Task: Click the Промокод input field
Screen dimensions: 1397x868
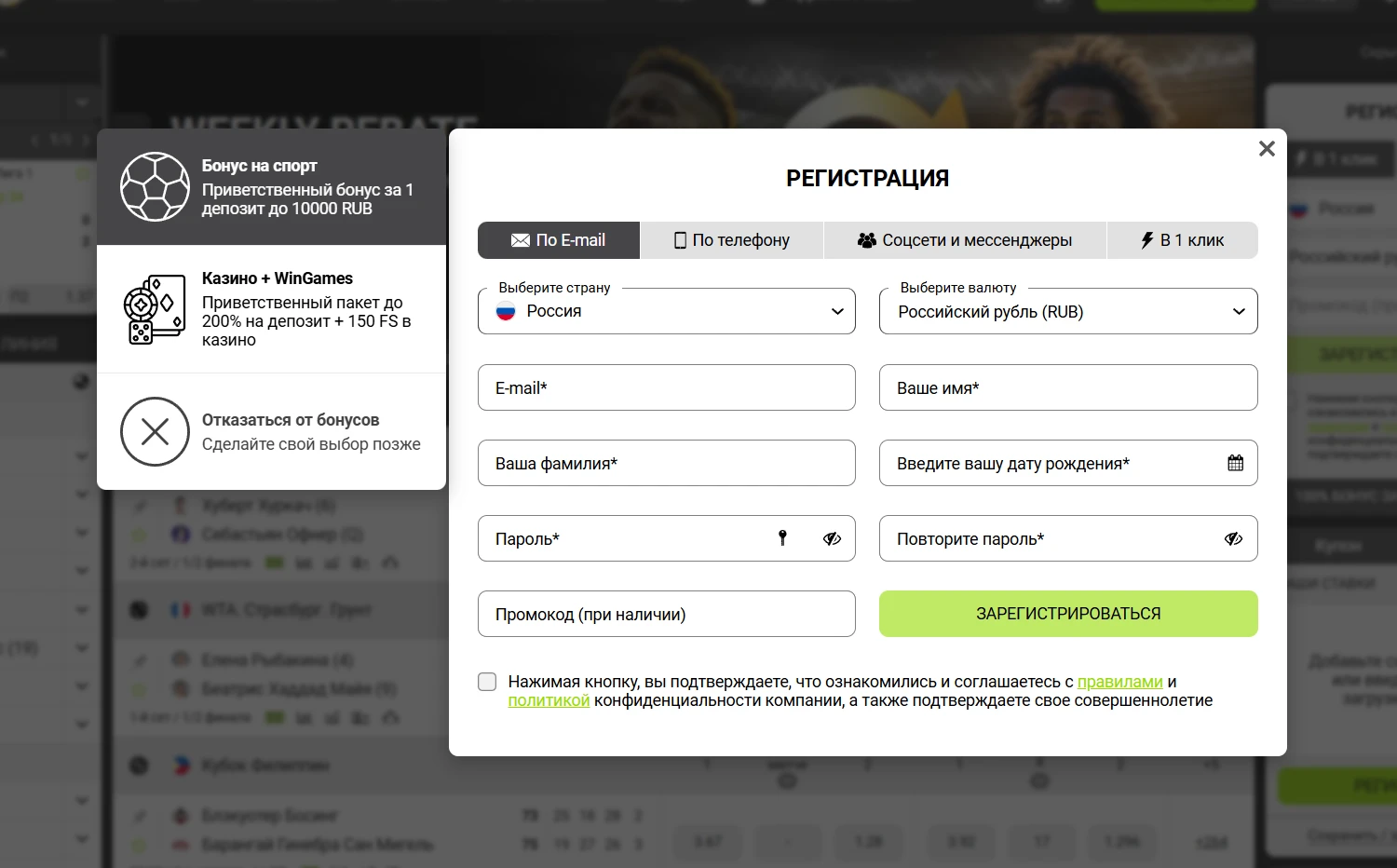Action: 667,614
